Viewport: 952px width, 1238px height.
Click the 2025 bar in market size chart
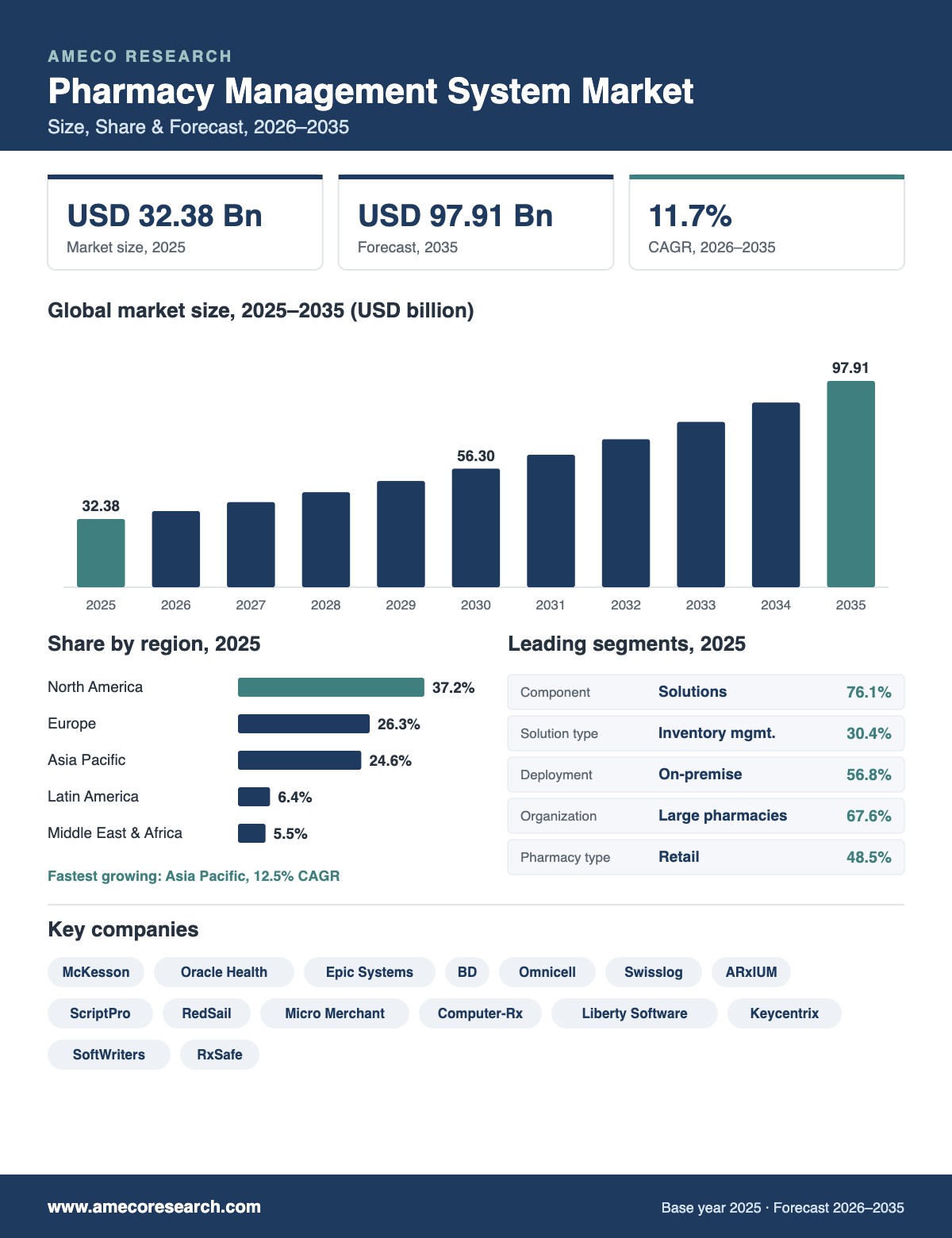click(x=101, y=553)
